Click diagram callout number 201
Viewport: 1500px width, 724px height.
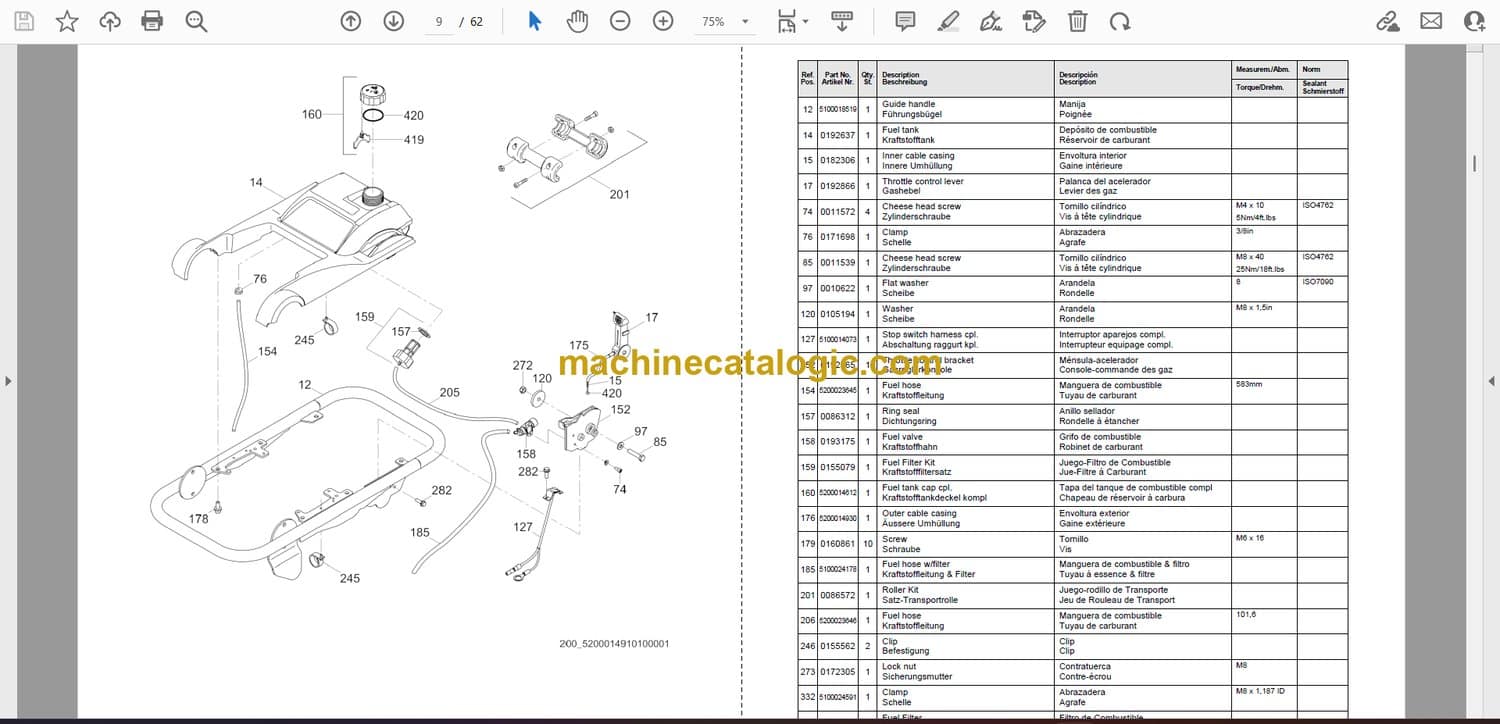pos(619,194)
